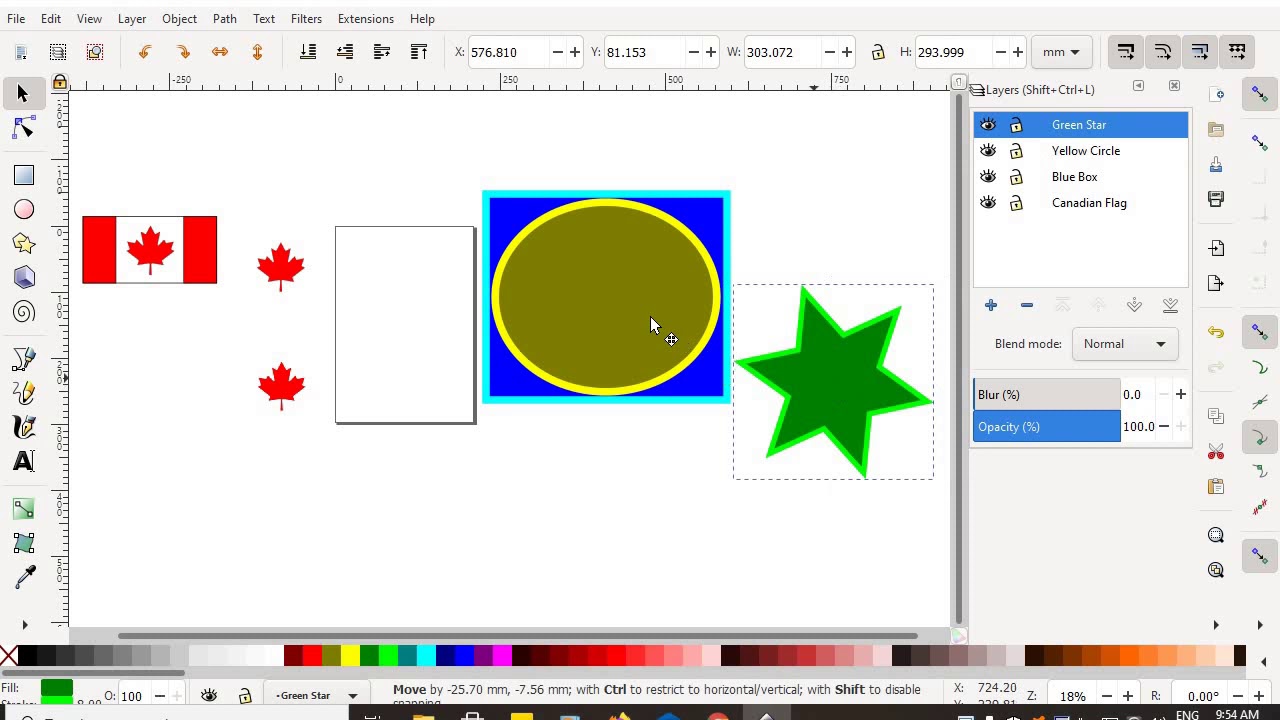Select the Star polygon tool

pyautogui.click(x=24, y=243)
